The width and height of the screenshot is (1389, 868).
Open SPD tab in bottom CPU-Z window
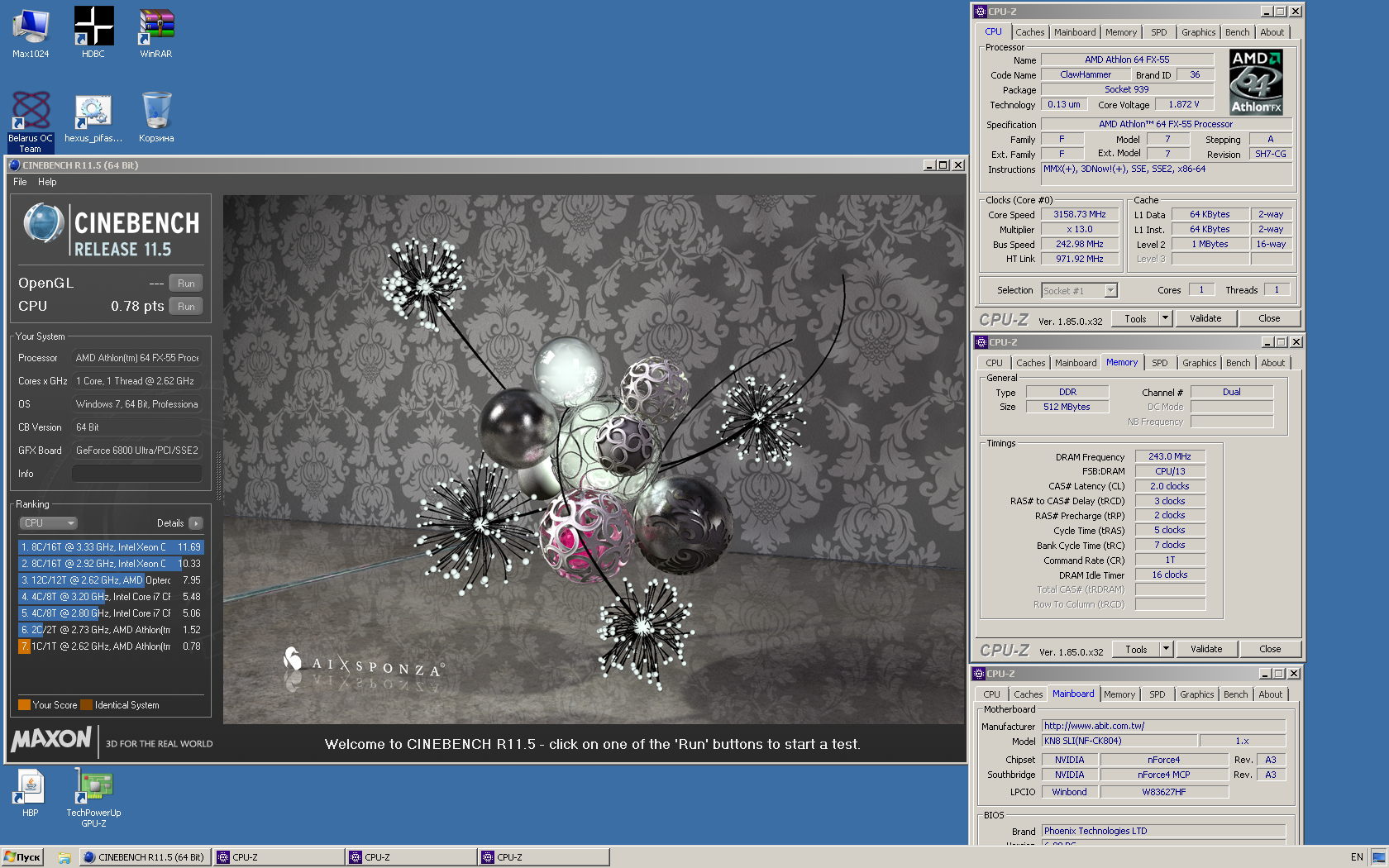point(1157,694)
